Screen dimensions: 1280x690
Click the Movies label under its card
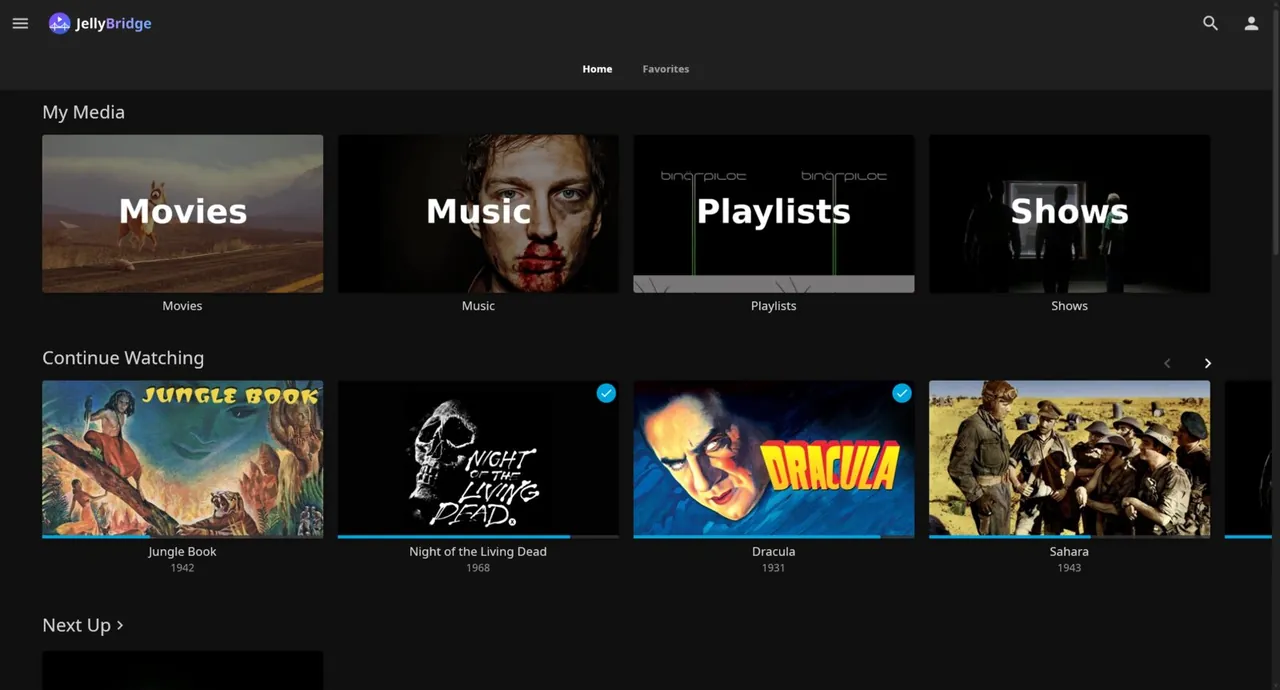(182, 306)
